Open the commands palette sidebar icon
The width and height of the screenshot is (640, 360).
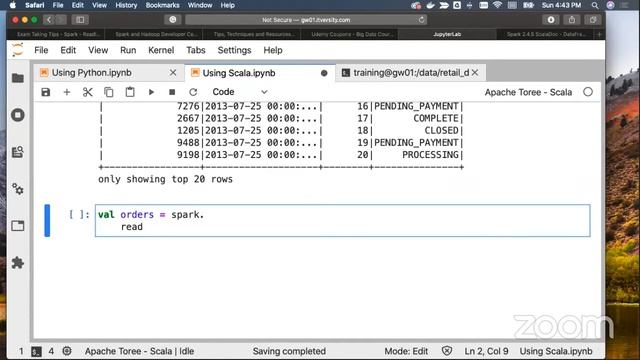click(x=18, y=152)
